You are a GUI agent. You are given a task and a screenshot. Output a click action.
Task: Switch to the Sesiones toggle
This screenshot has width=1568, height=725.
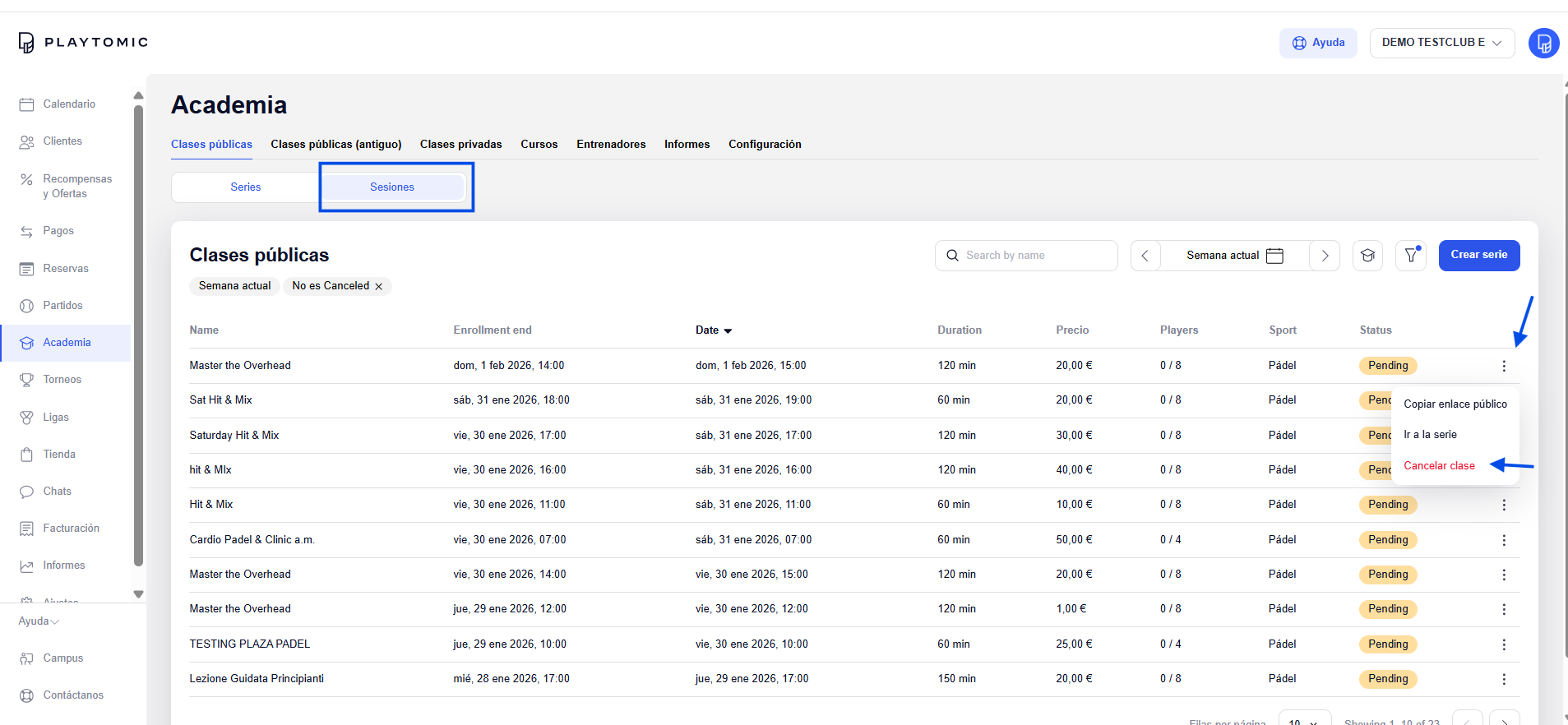coord(392,187)
